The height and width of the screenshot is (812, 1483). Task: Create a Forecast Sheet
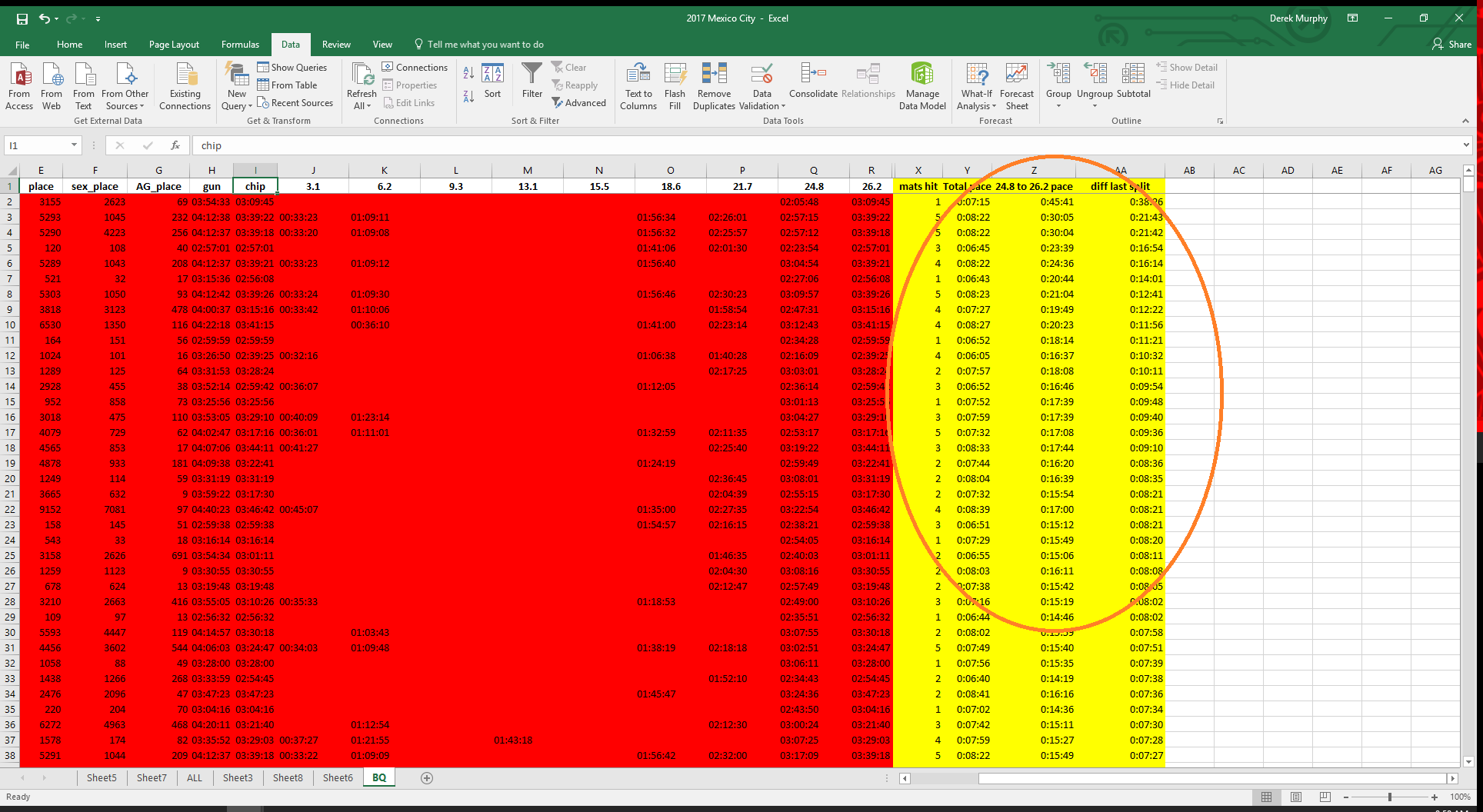[x=1017, y=86]
